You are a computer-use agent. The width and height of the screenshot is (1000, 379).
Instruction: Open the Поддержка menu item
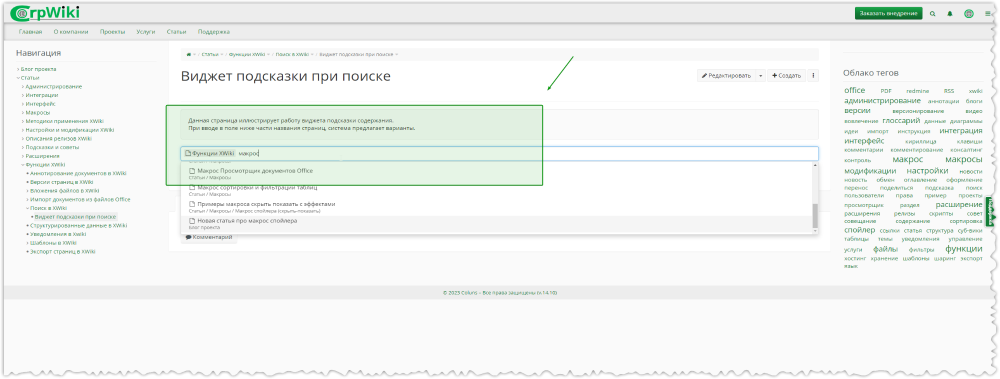[214, 32]
